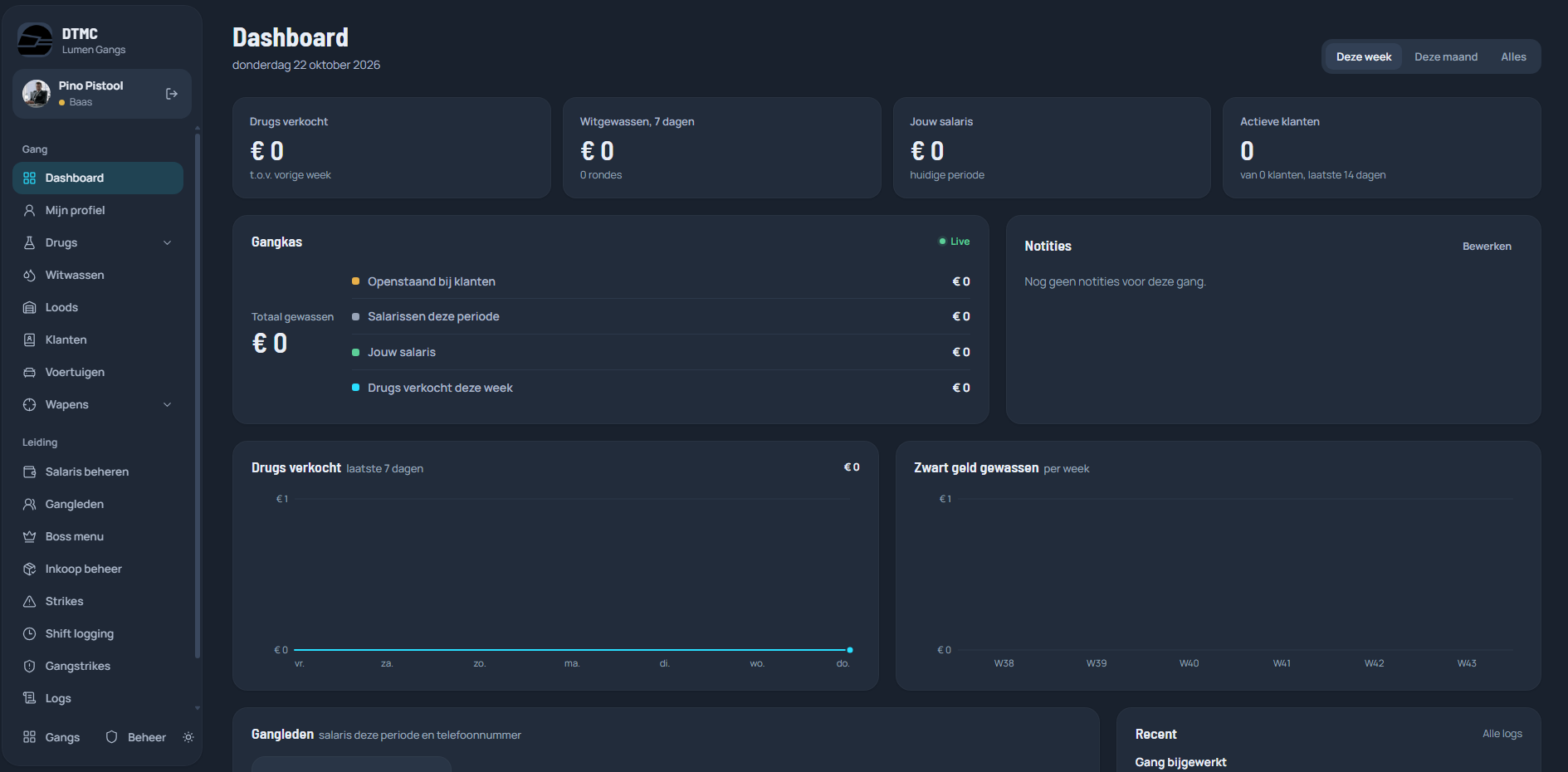Screen dimensions: 1568x772
Task: Click the Drugs flask icon
Action: pyautogui.click(x=29, y=242)
